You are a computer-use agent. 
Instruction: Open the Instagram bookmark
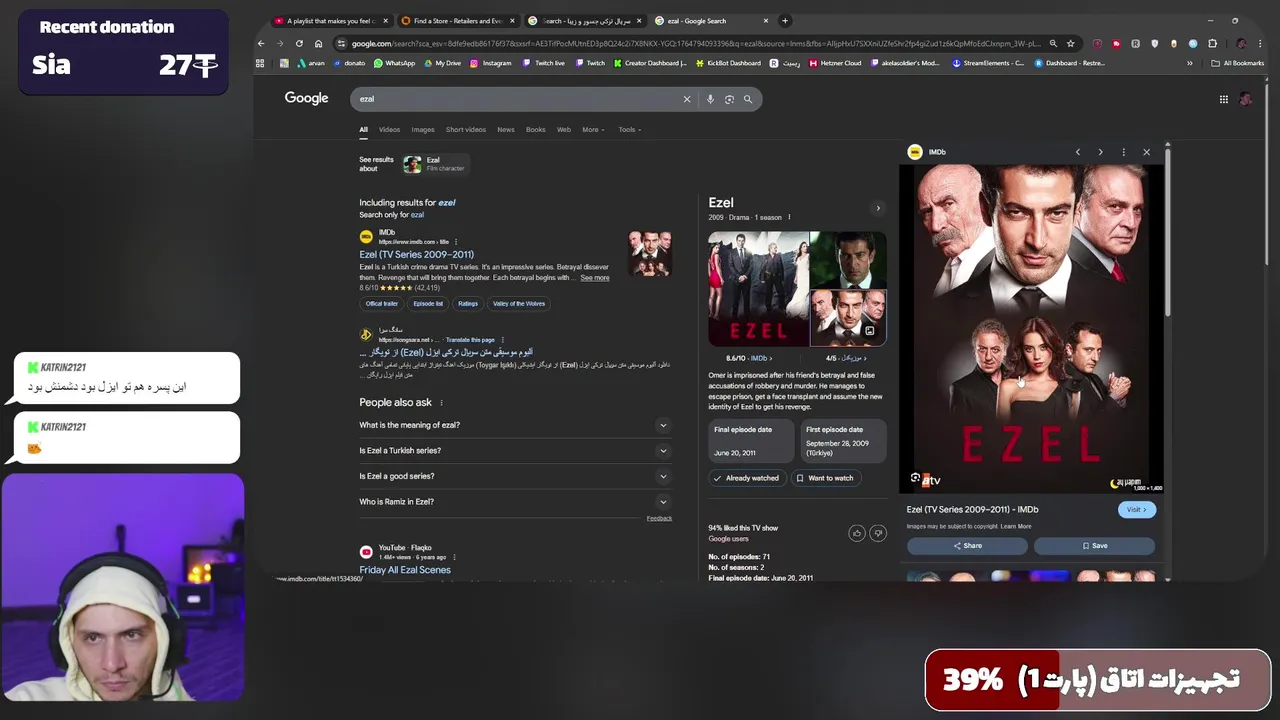pyautogui.click(x=491, y=63)
